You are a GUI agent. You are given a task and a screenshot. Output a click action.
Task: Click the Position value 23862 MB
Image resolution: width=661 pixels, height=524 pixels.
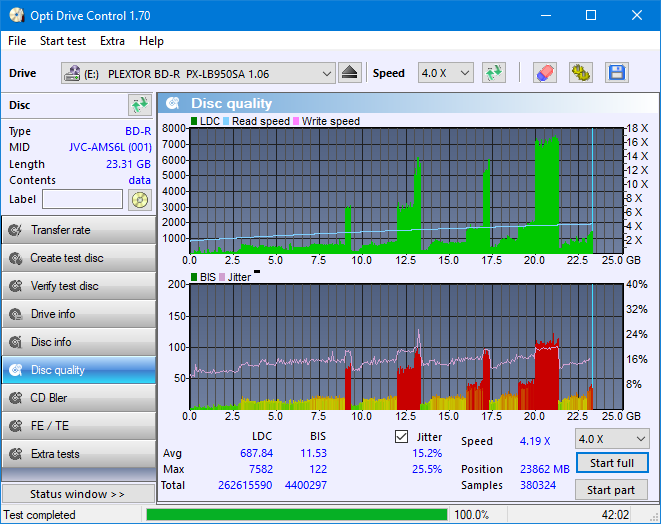[545, 469]
